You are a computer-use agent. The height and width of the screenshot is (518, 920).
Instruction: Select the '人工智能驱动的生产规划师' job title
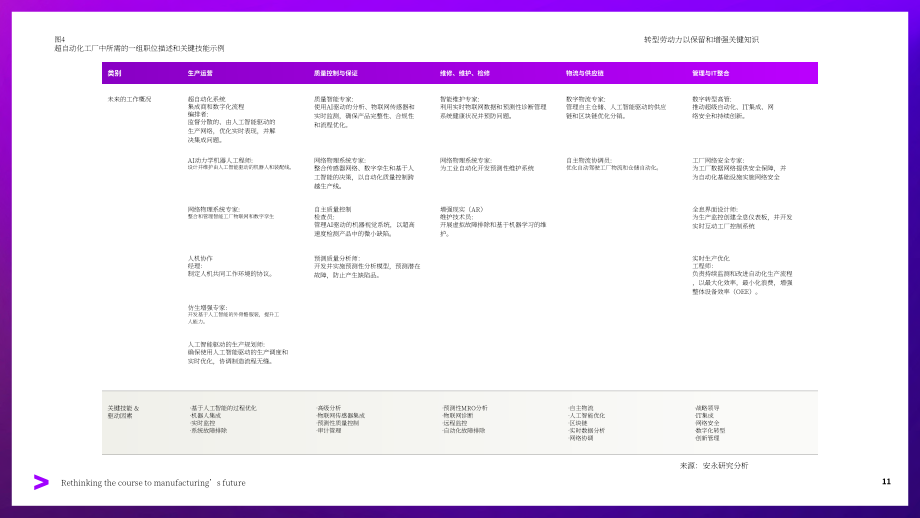click(x=226, y=344)
